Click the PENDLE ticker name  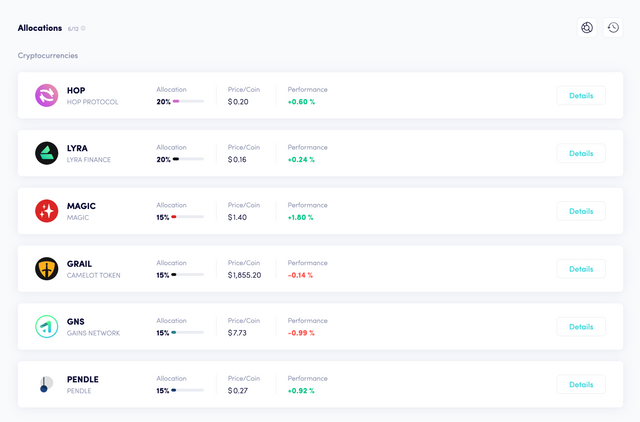pyautogui.click(x=83, y=380)
